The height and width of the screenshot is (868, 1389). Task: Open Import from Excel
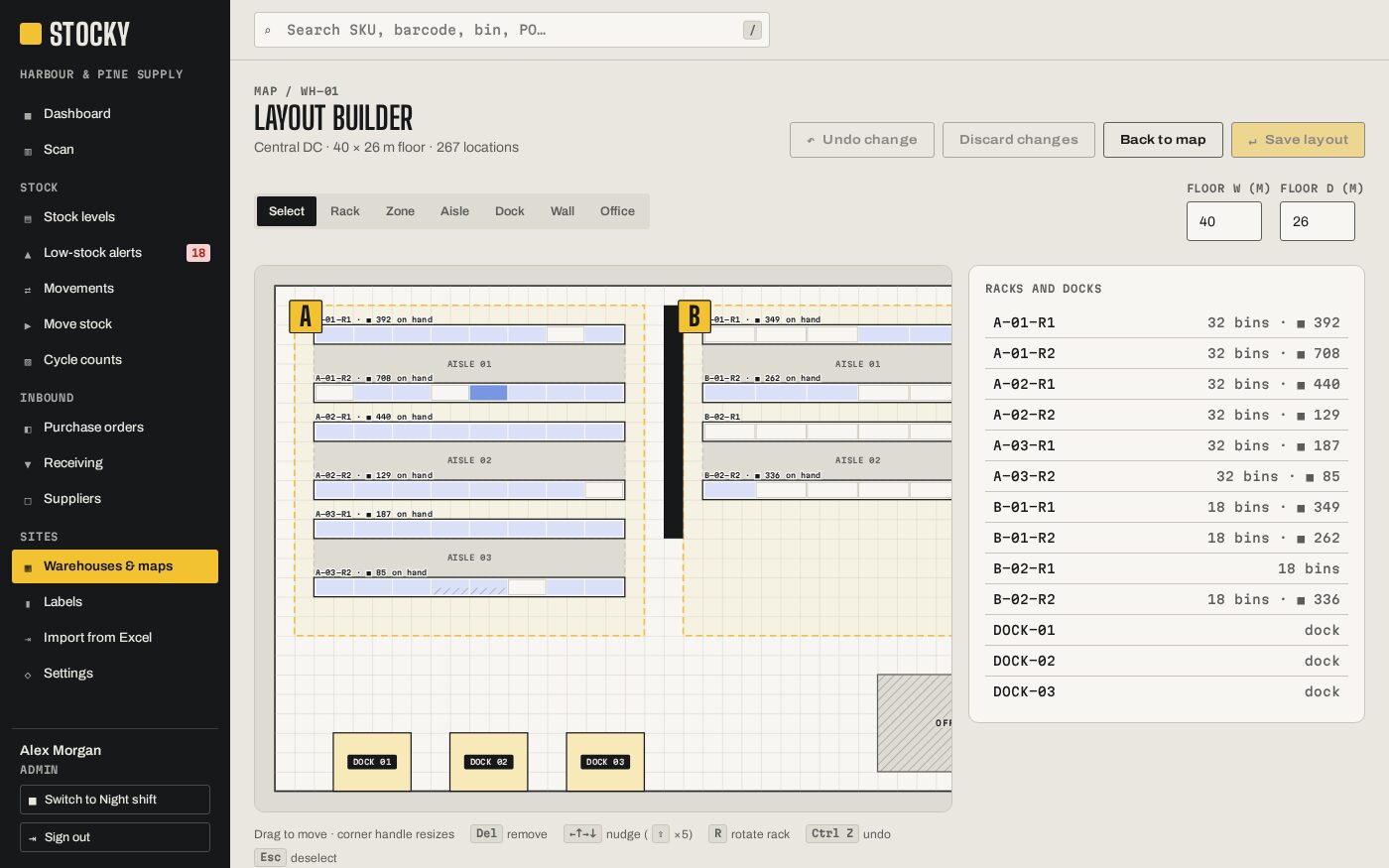(x=115, y=638)
